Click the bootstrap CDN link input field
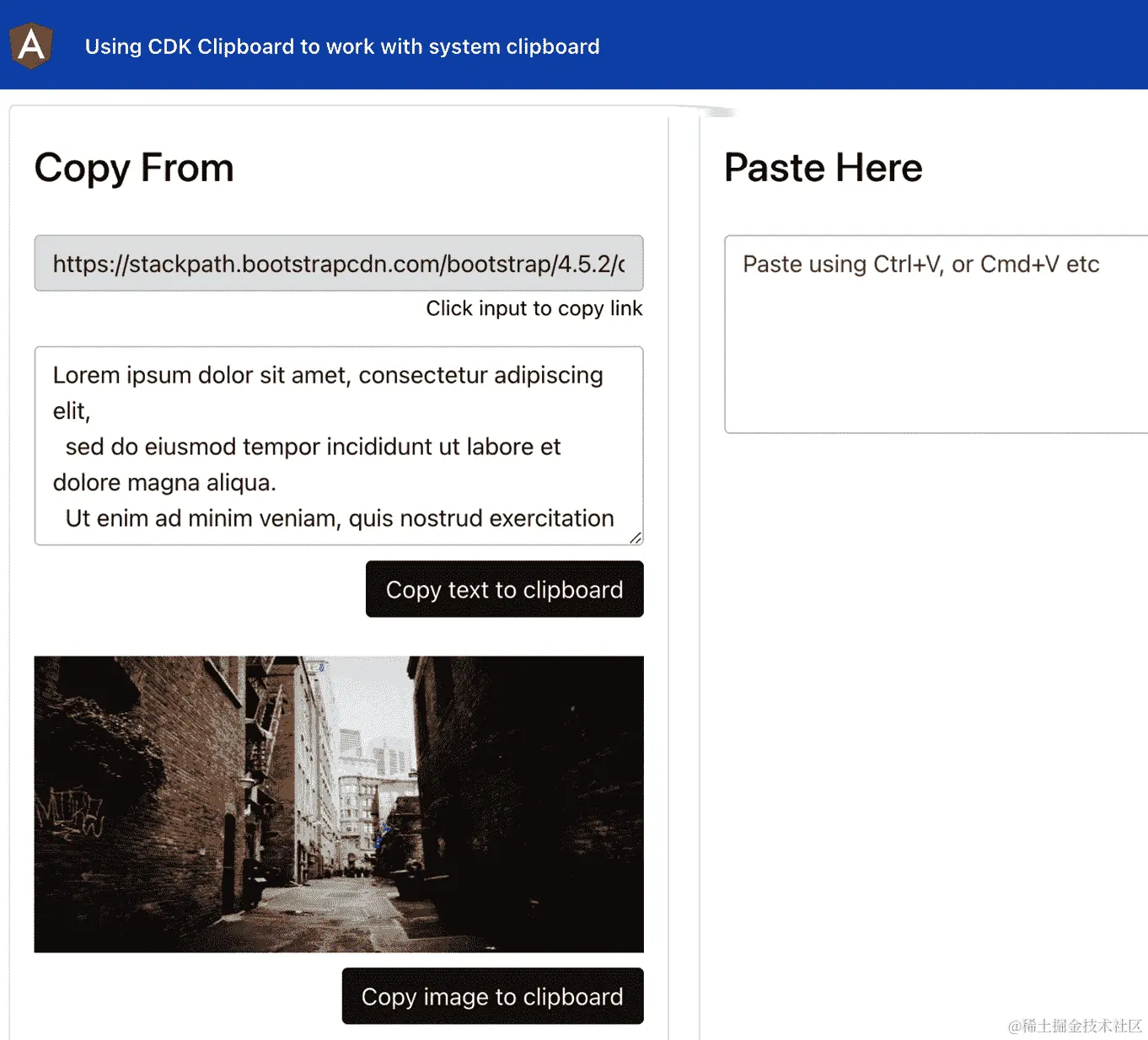The image size is (1148, 1040). pyautogui.click(x=339, y=263)
